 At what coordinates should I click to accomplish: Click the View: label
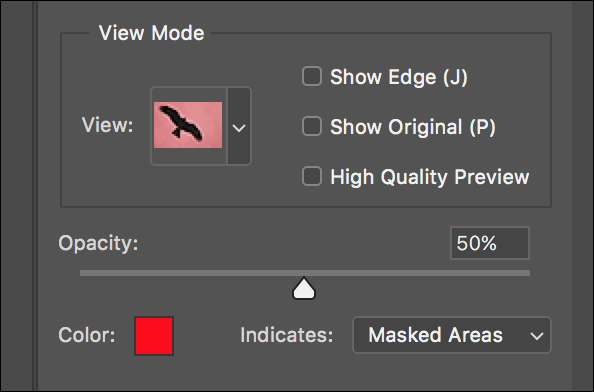(x=108, y=125)
